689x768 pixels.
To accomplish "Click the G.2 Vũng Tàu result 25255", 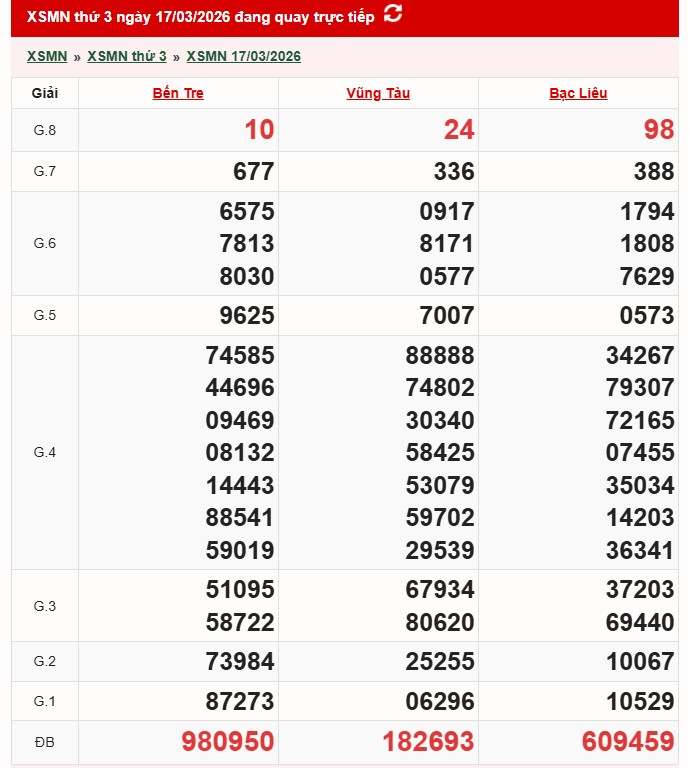I will point(440,661).
